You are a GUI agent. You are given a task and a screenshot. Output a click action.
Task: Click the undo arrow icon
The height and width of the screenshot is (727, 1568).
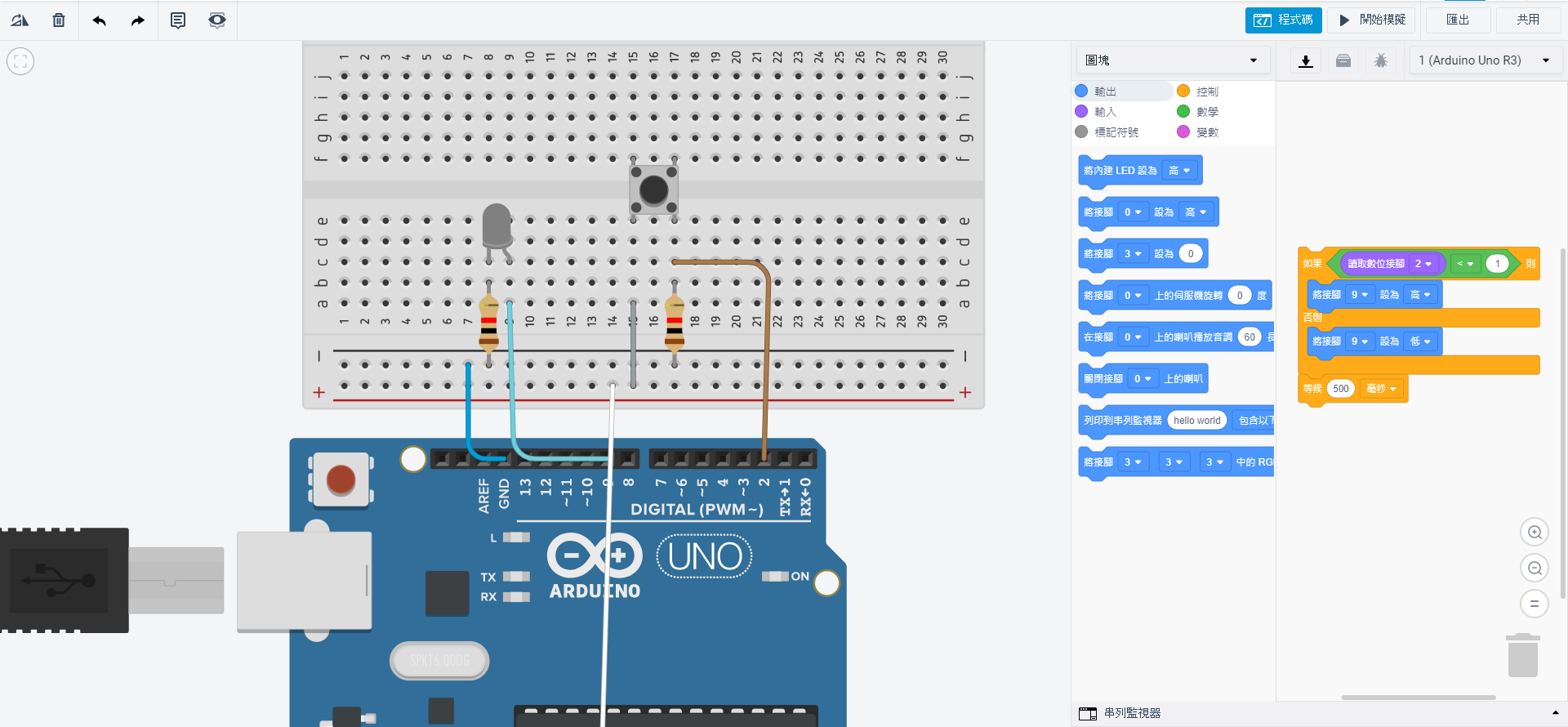(99, 20)
